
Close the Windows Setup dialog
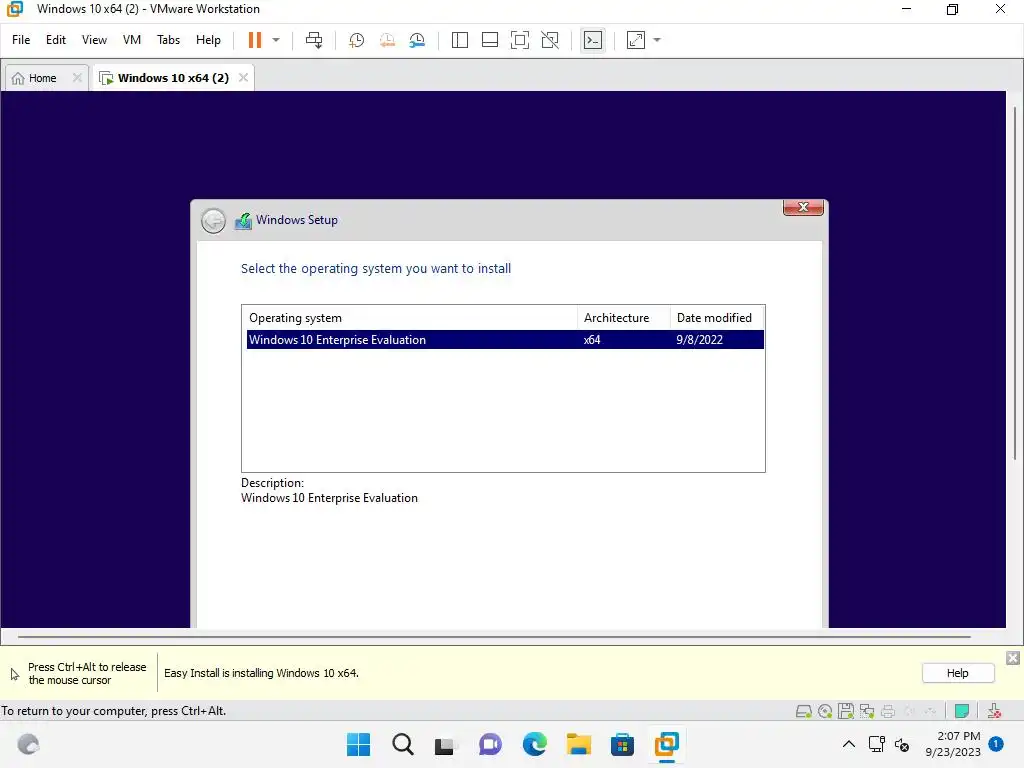click(803, 207)
